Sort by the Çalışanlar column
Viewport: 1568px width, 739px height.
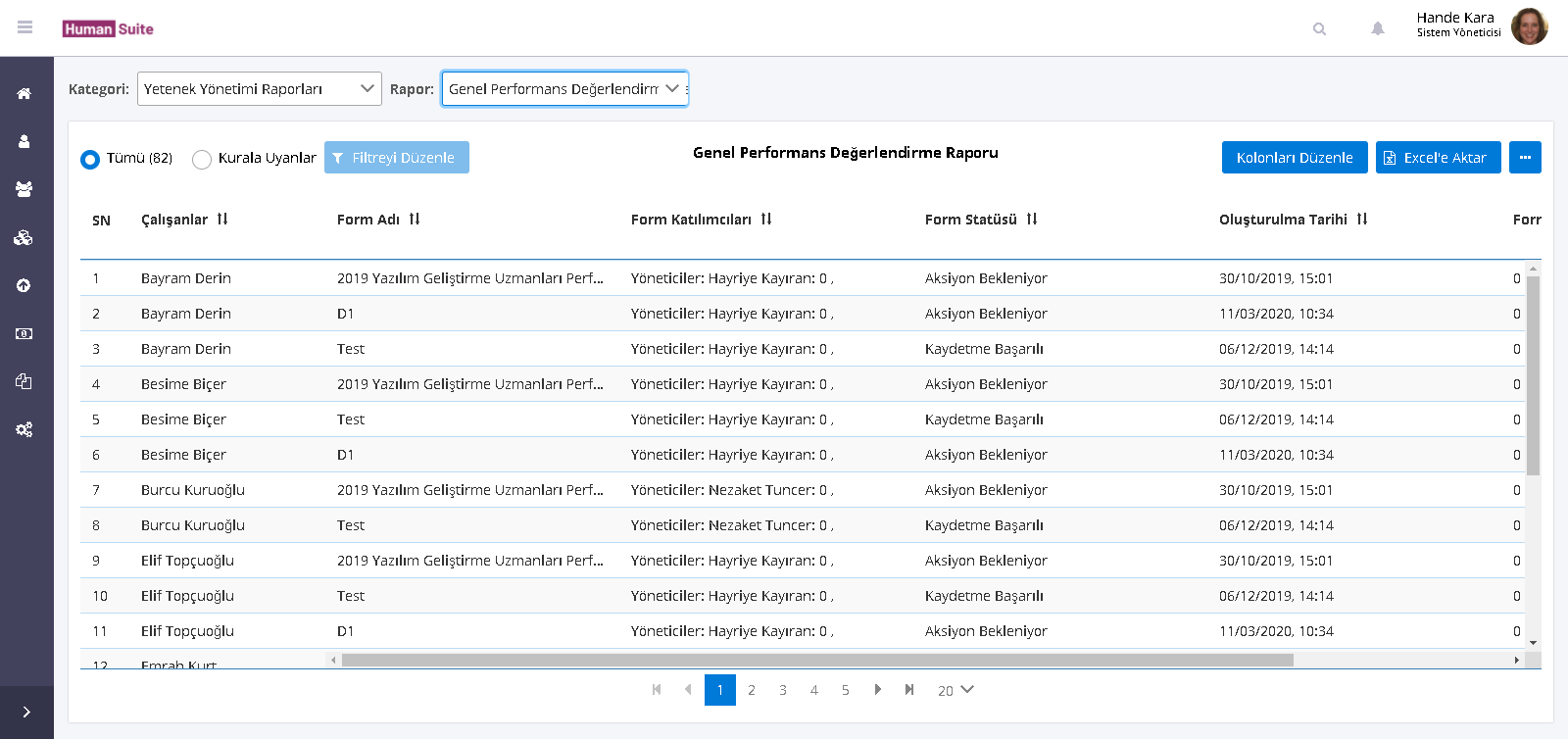click(x=222, y=220)
